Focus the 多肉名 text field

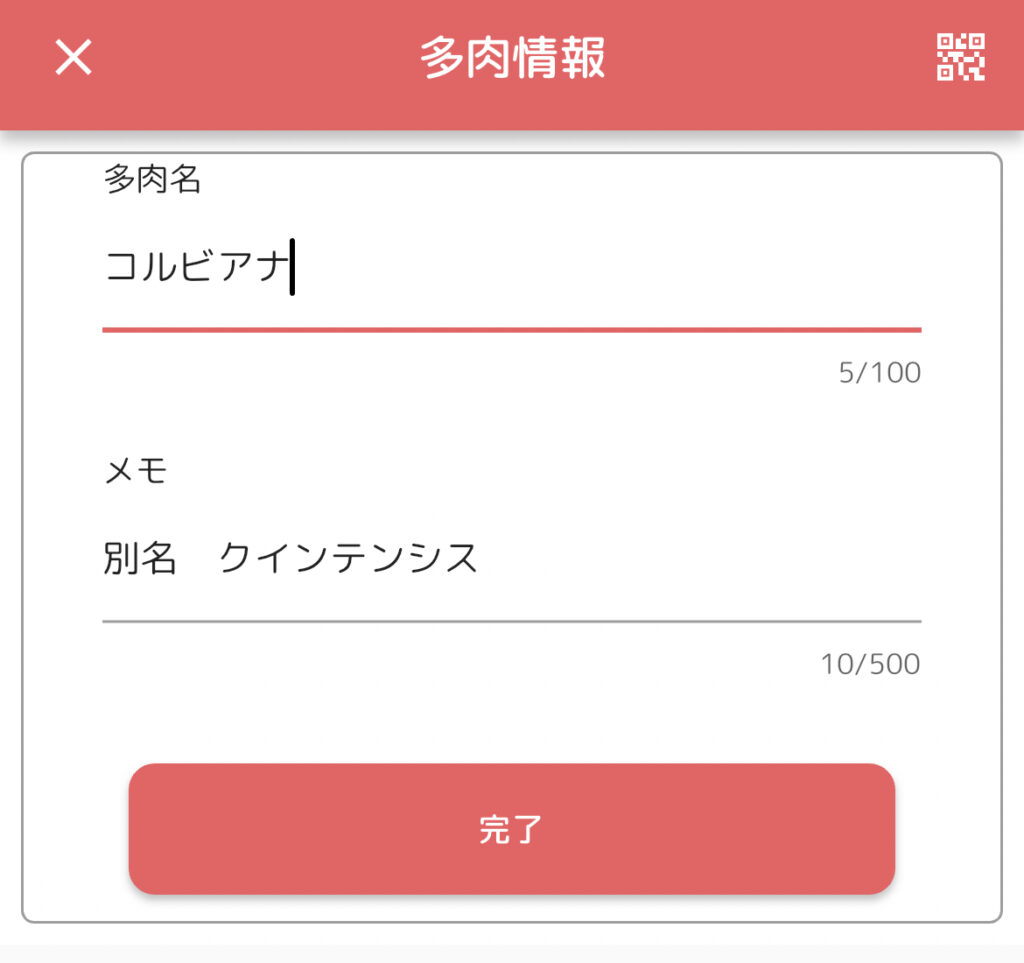(511, 268)
